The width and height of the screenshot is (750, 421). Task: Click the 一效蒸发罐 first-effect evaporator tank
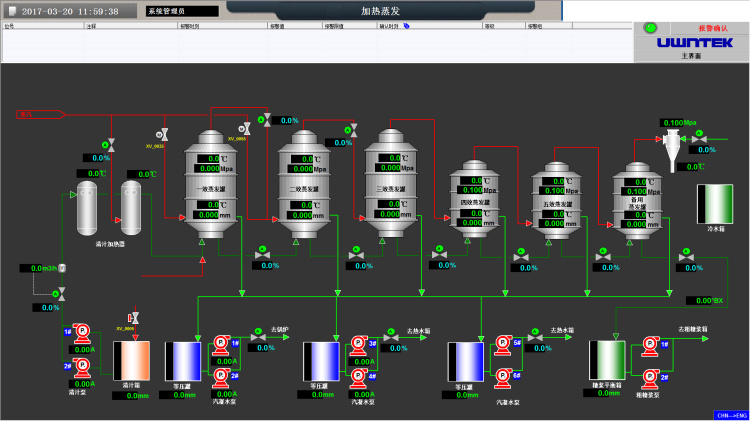[x=214, y=184]
